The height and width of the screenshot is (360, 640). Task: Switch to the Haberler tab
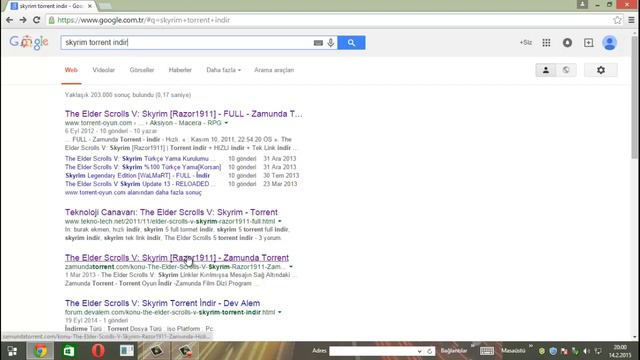click(x=180, y=70)
